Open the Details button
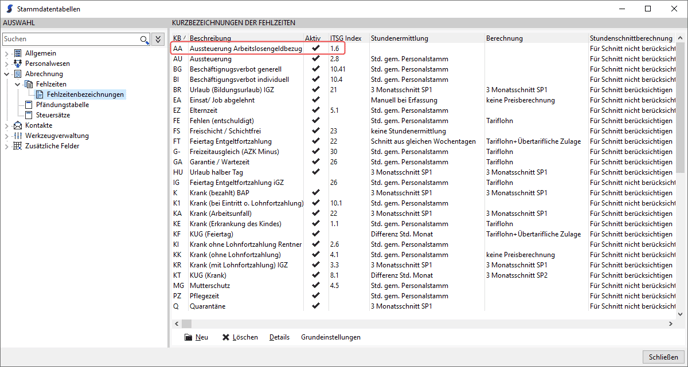688x367 pixels. coord(280,337)
